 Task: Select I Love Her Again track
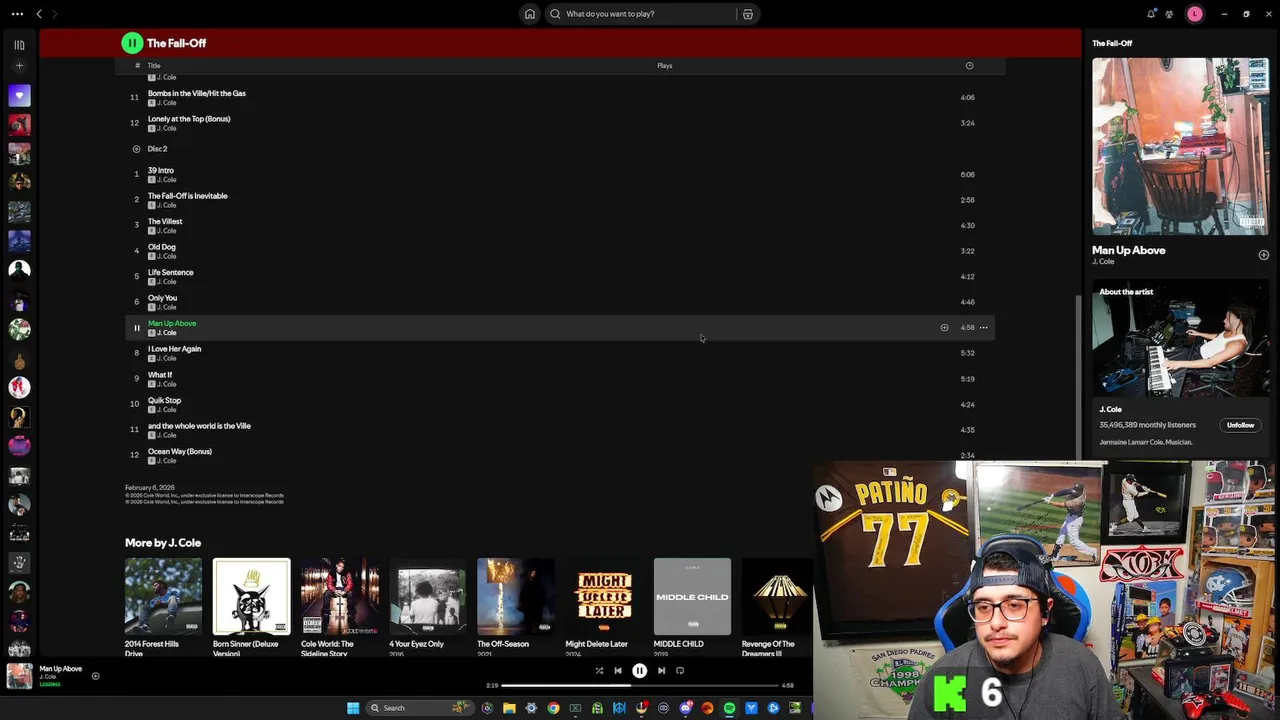[x=175, y=349]
